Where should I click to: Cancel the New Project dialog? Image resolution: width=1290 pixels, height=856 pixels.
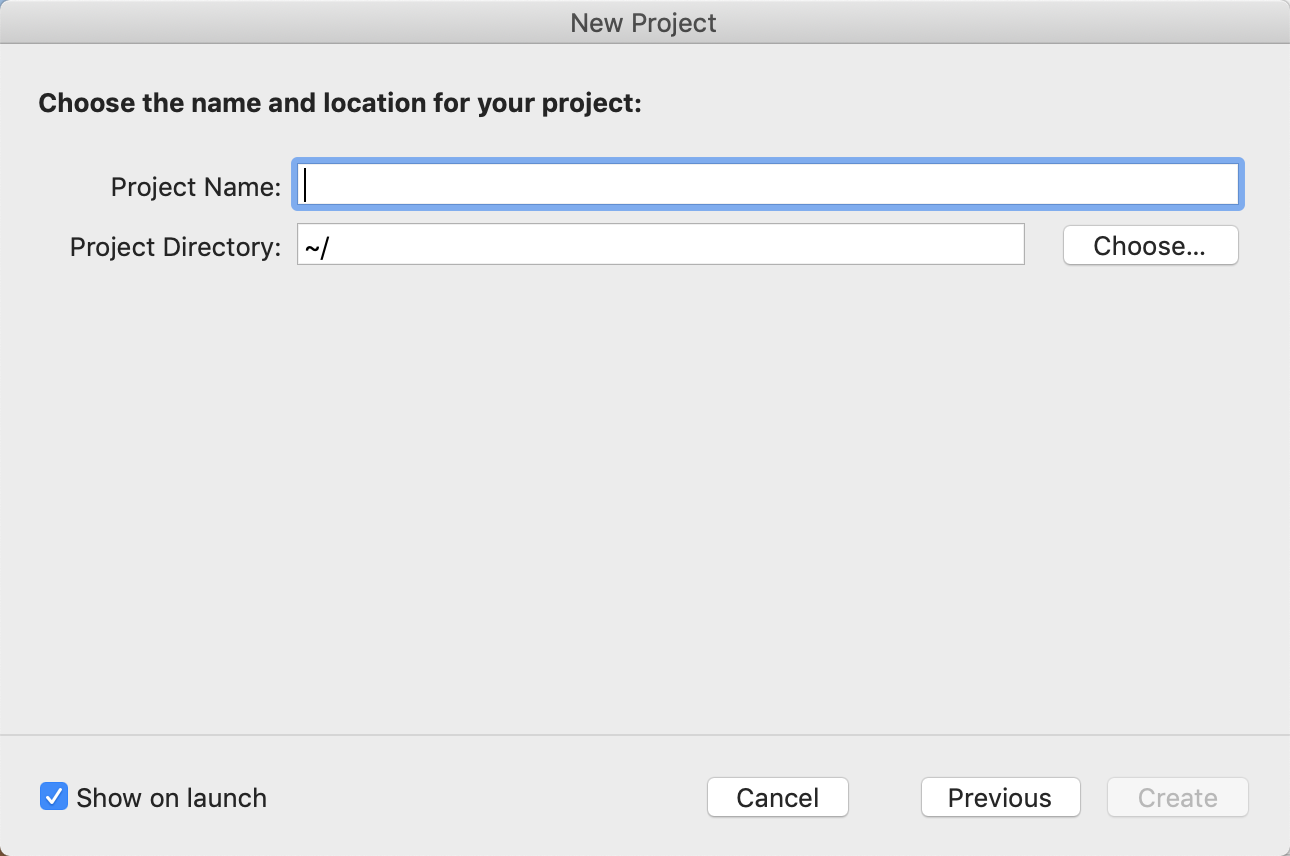[778, 798]
